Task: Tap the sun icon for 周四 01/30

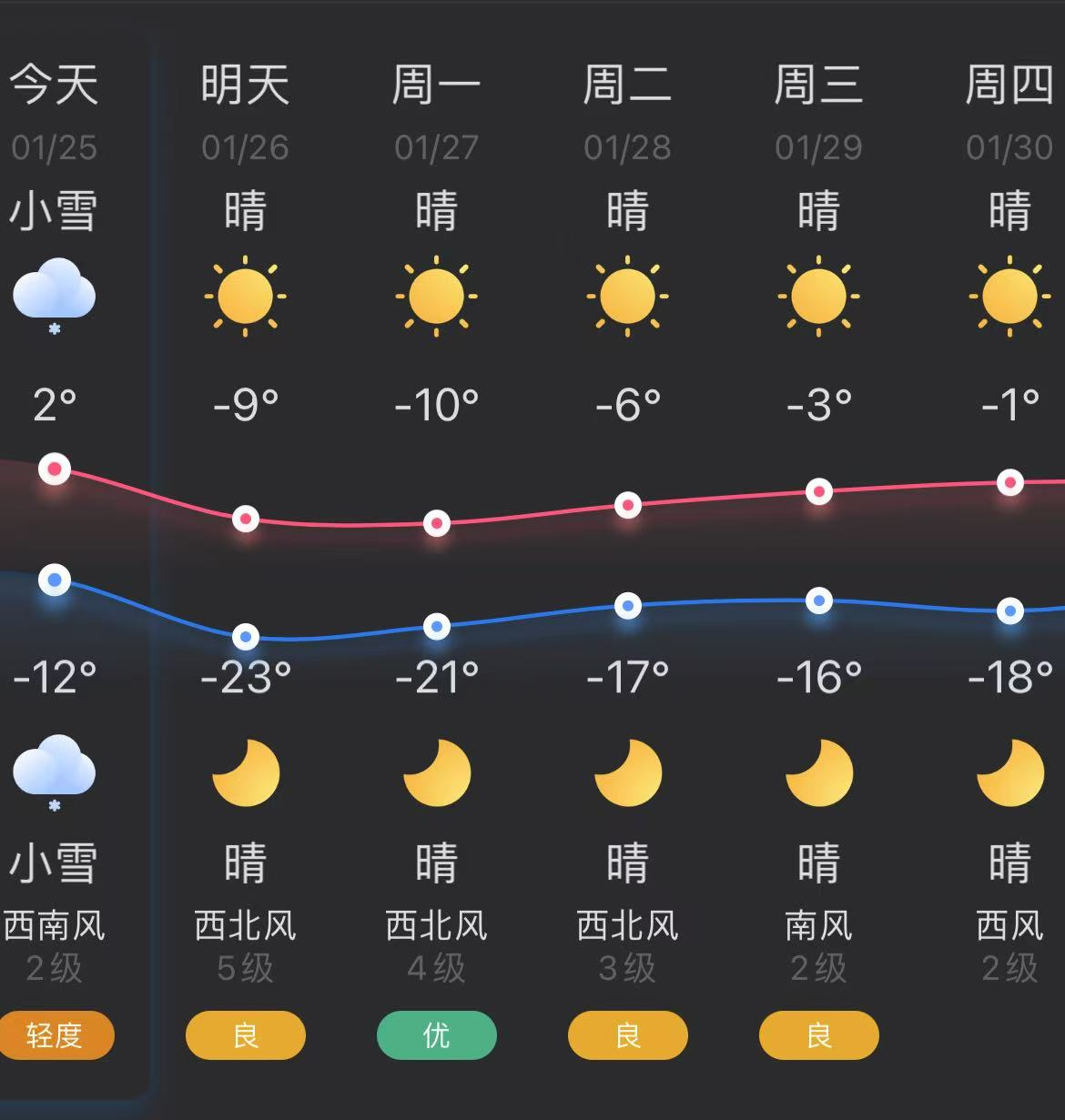Action: tap(1010, 296)
